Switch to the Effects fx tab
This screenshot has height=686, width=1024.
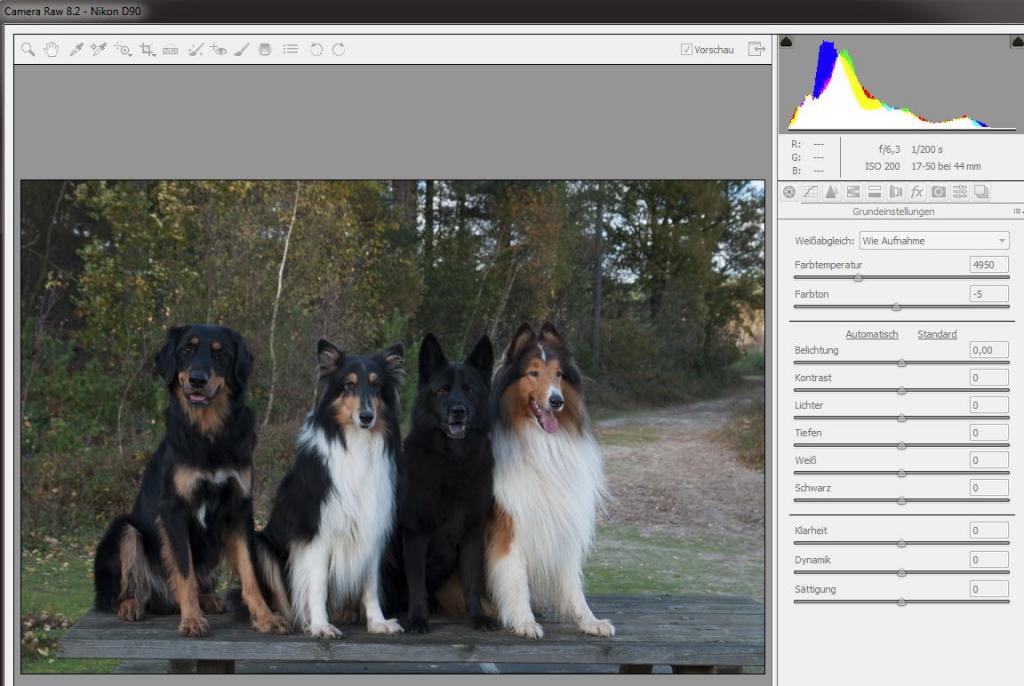(917, 192)
